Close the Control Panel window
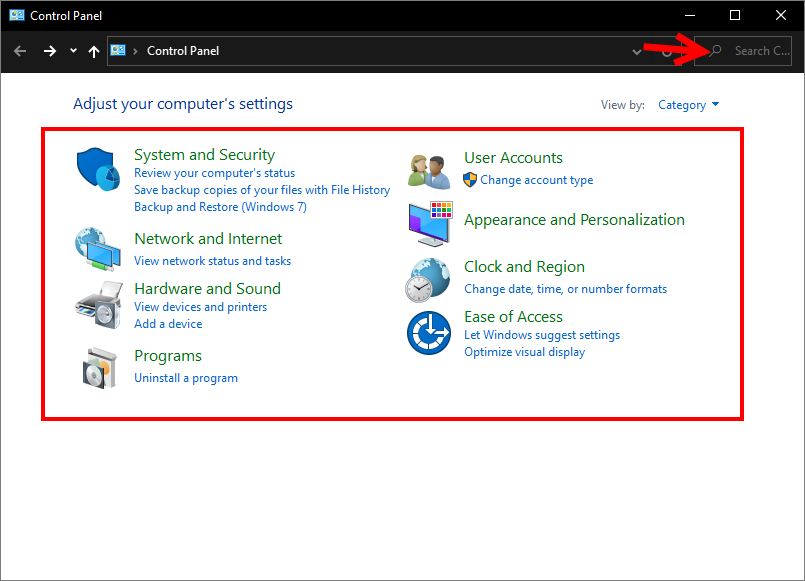The height and width of the screenshot is (581, 805). click(780, 15)
